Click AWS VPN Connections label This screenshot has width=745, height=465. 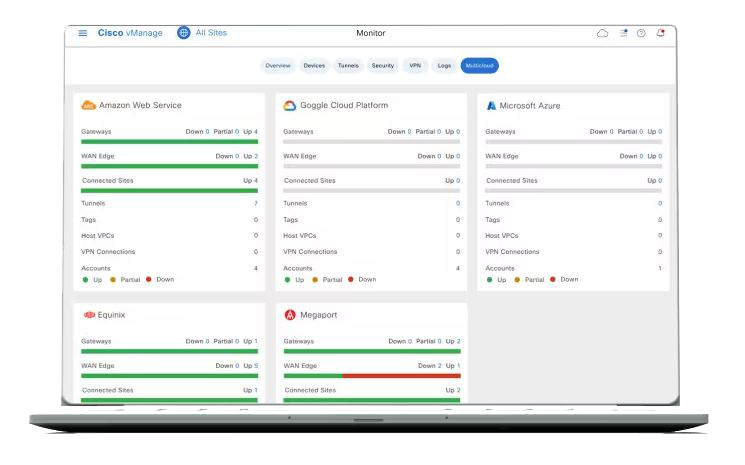(108, 252)
